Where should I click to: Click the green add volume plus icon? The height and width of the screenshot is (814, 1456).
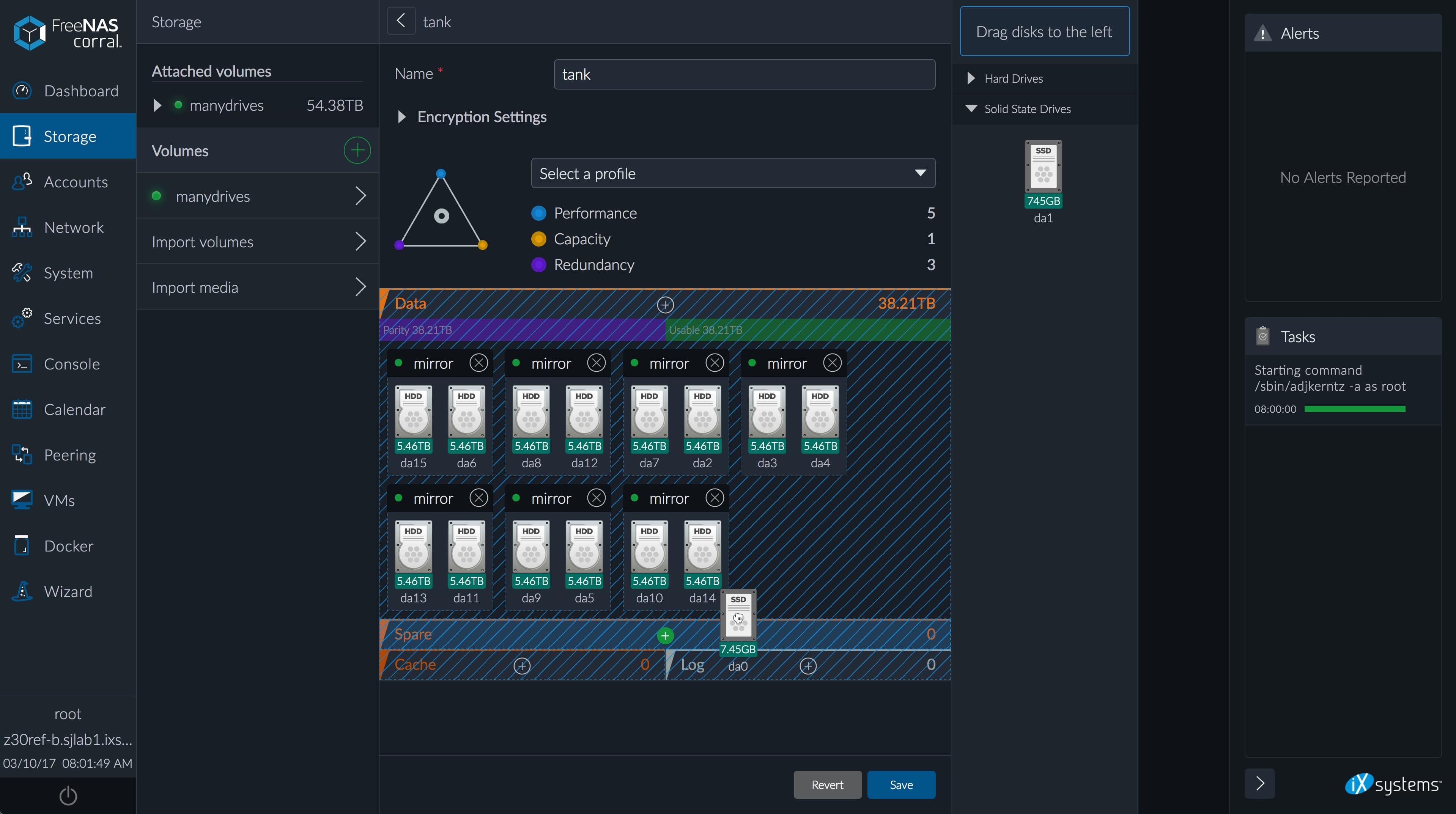[x=357, y=150]
